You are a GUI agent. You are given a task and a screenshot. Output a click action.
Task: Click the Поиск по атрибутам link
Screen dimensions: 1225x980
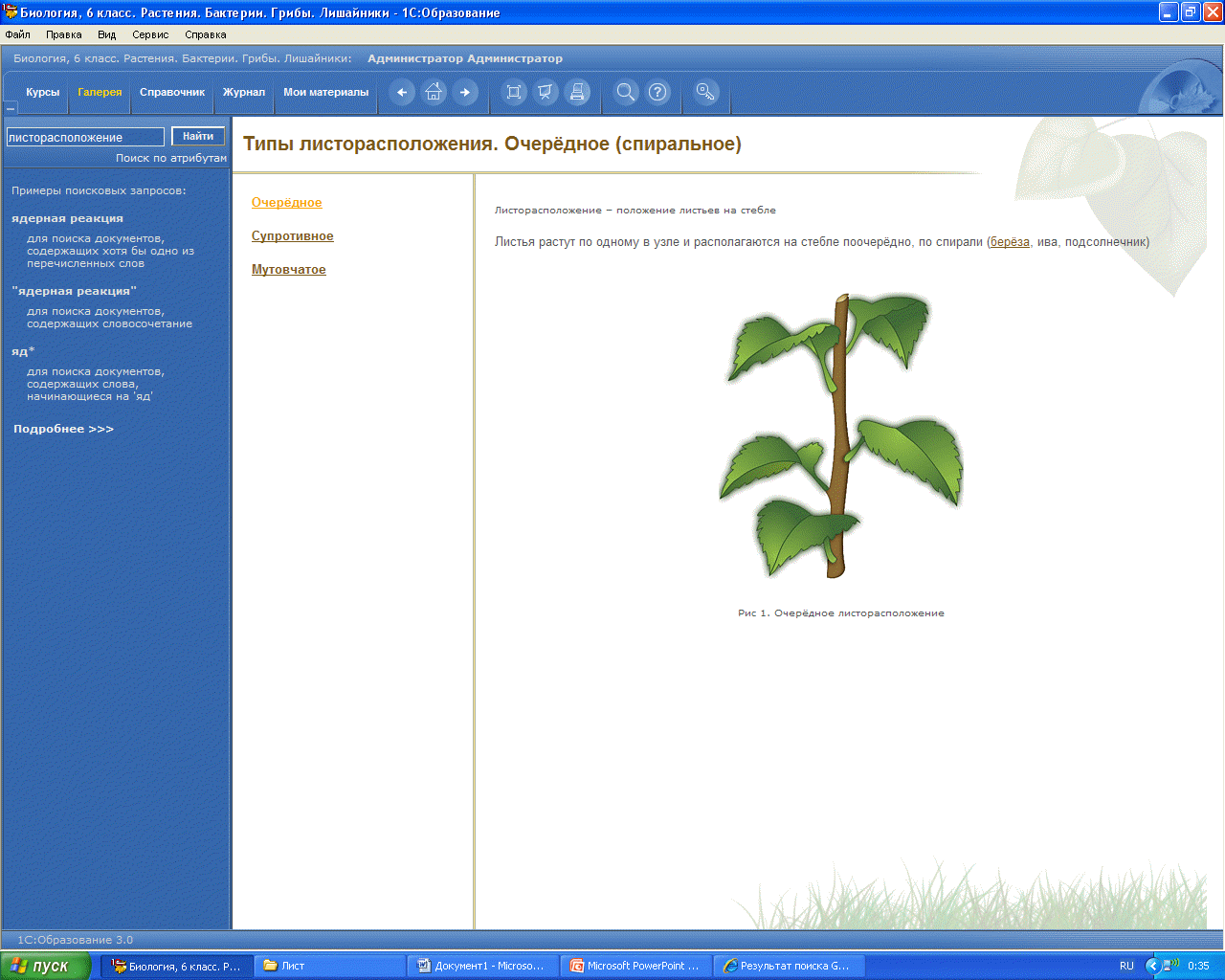[x=171, y=158]
